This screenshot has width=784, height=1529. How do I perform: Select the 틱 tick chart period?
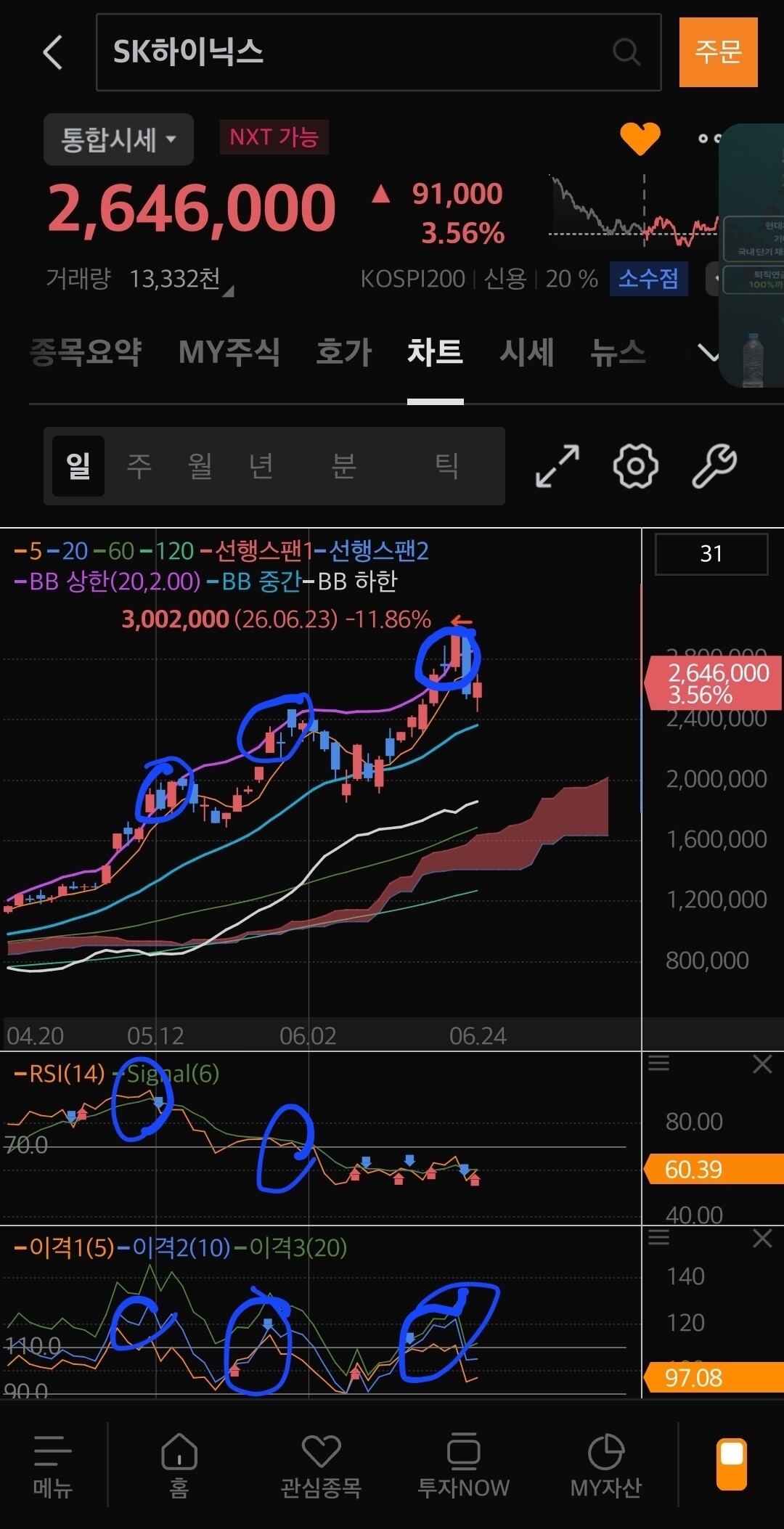pos(446,466)
